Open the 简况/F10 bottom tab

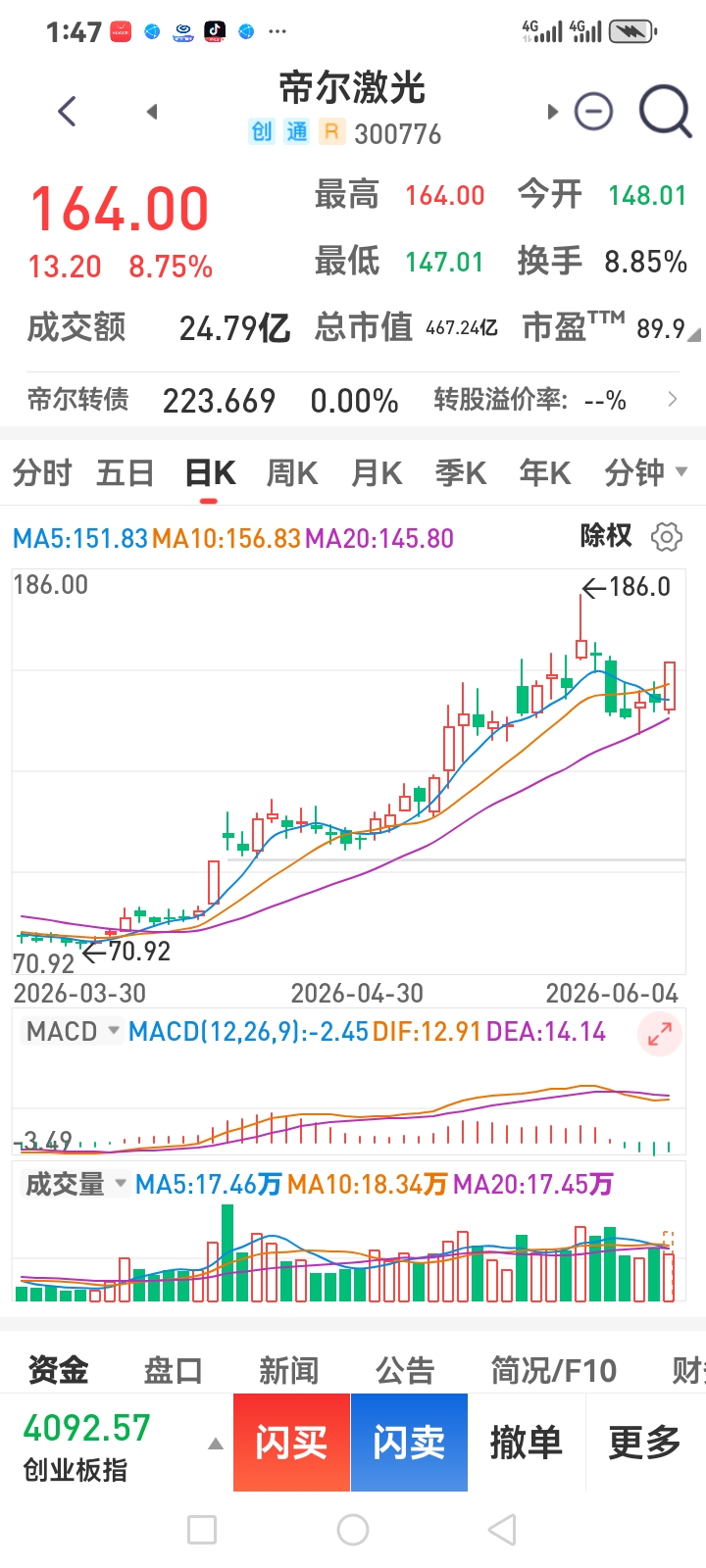coord(554,1369)
